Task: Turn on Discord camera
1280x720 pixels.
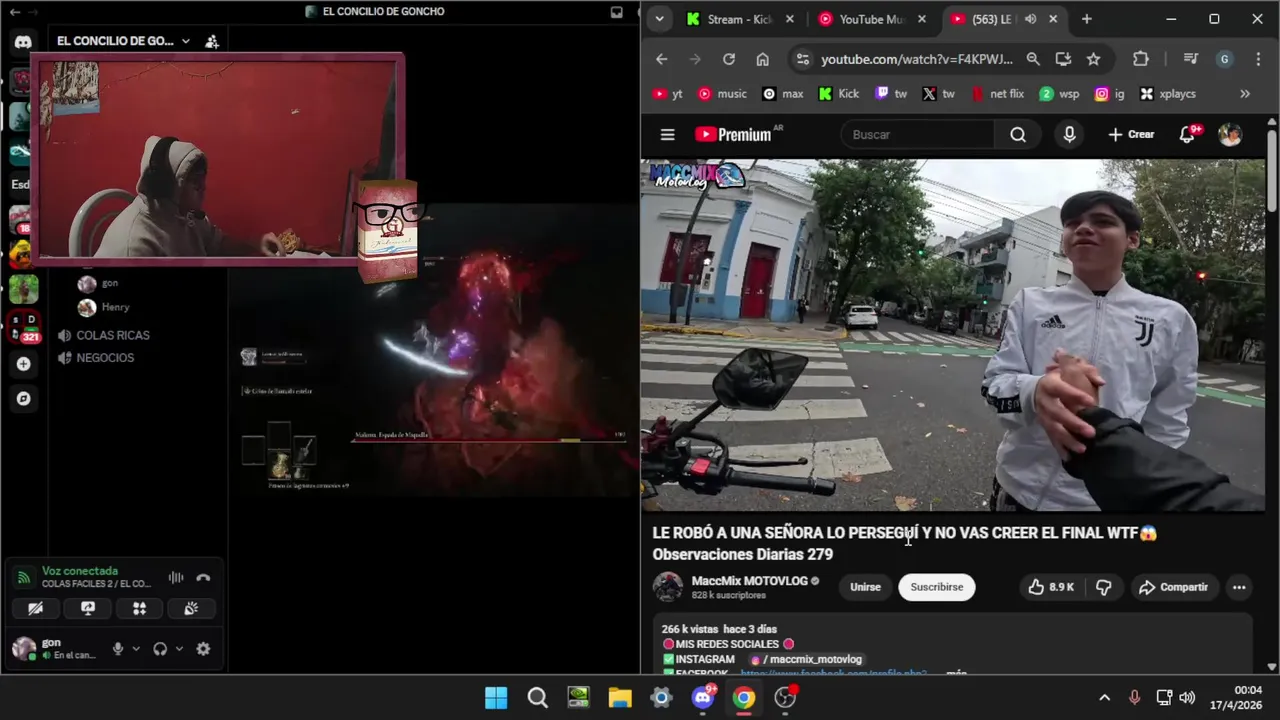Action: pos(35,608)
